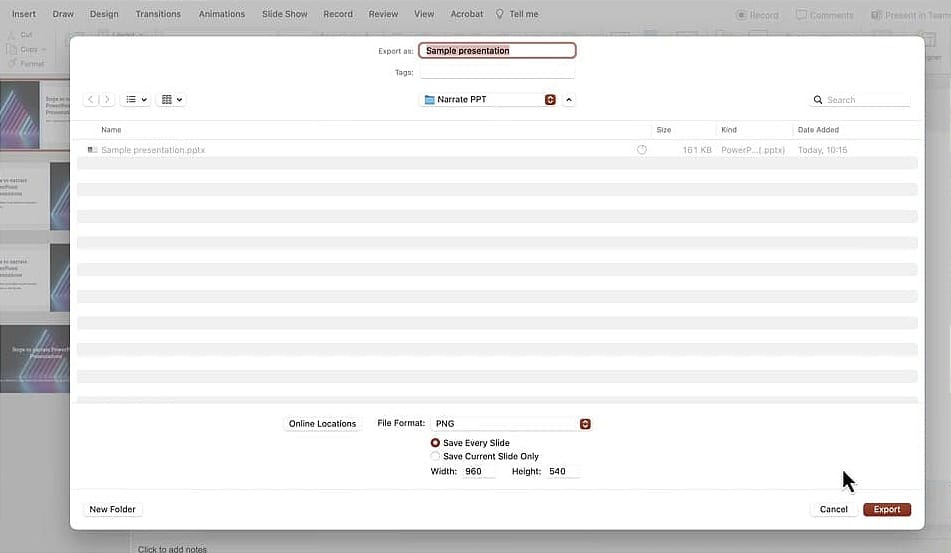
Task: Open the Comments pane button
Action: [x=824, y=15]
